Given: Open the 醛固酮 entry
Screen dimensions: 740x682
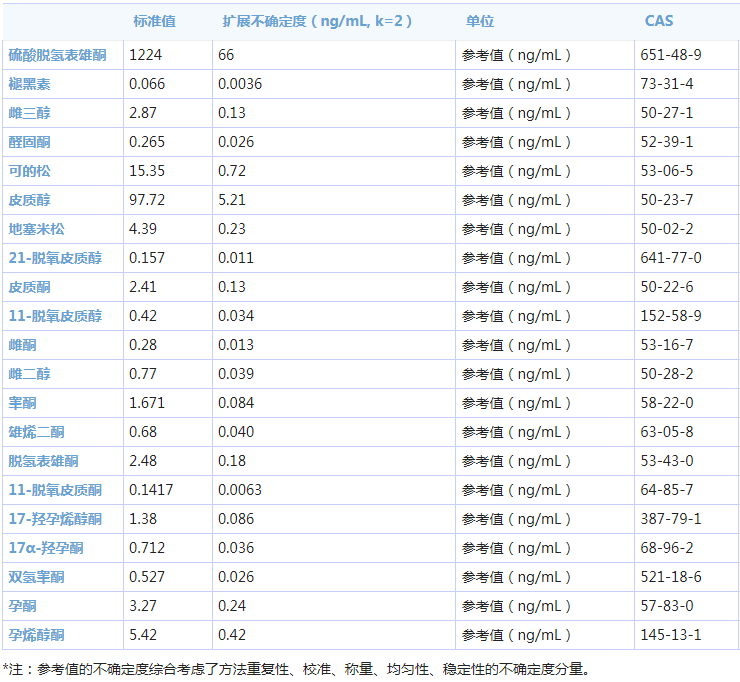Looking at the screenshot, I should 29,142.
